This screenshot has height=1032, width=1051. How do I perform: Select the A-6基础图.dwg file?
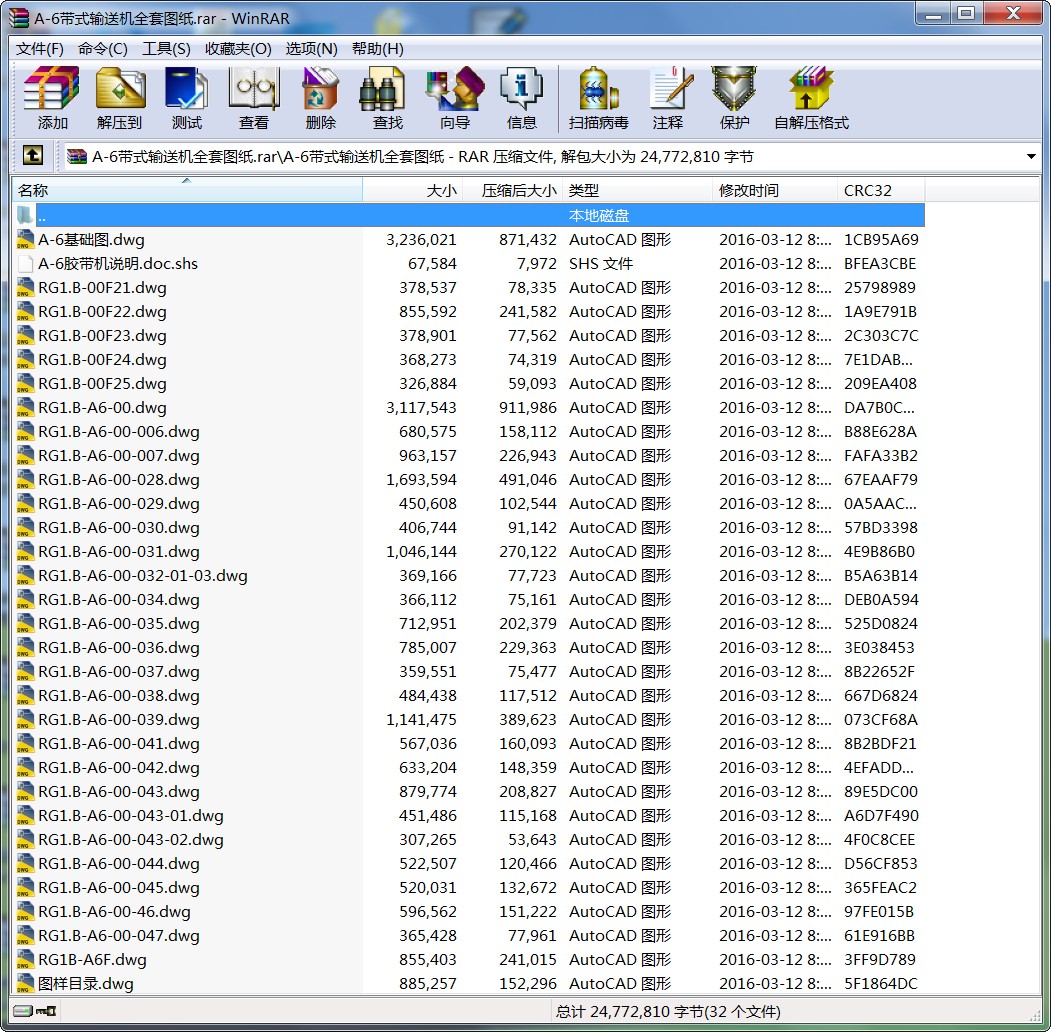tap(91, 240)
